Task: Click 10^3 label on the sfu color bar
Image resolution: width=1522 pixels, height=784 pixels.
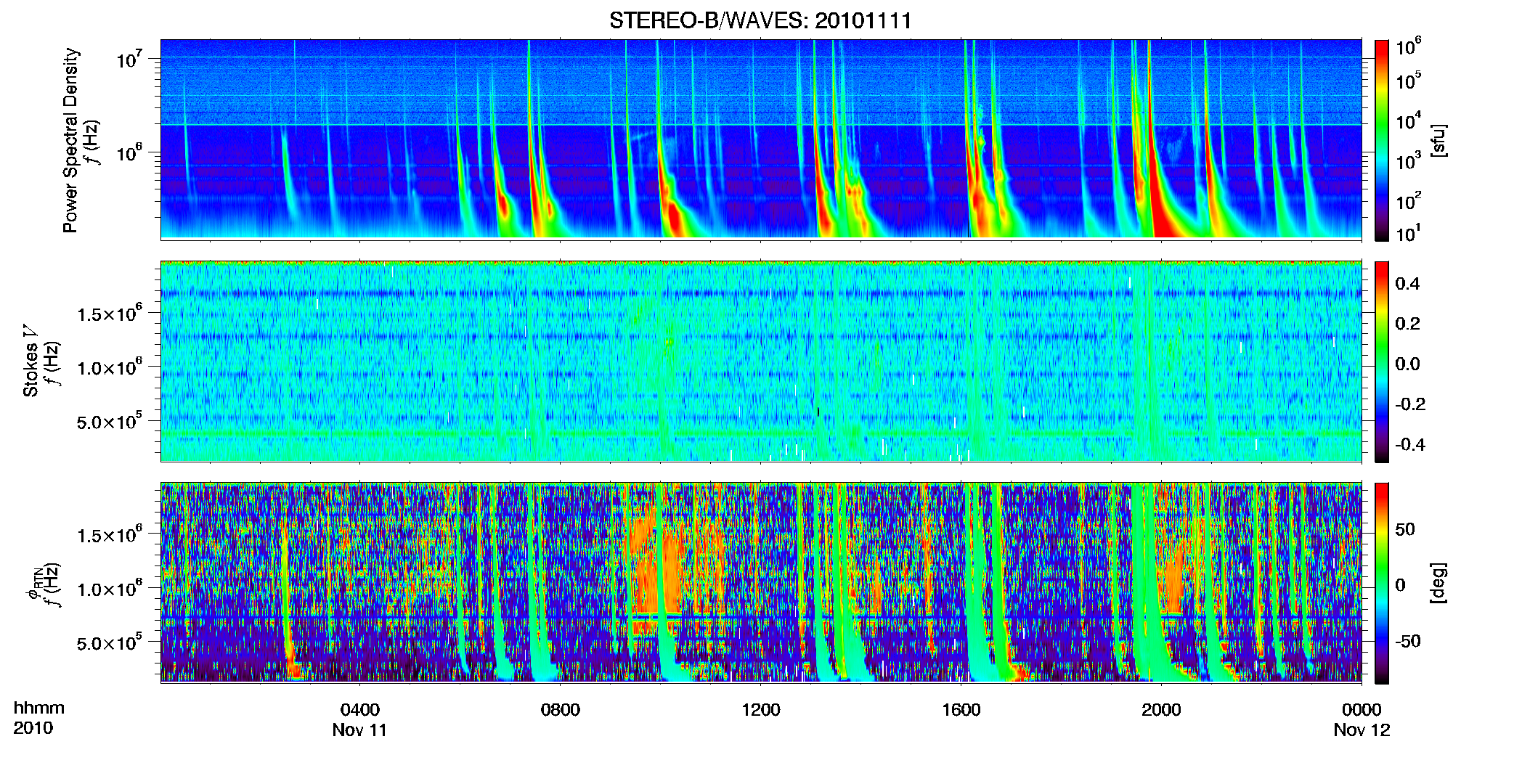Action: pyautogui.click(x=1409, y=161)
